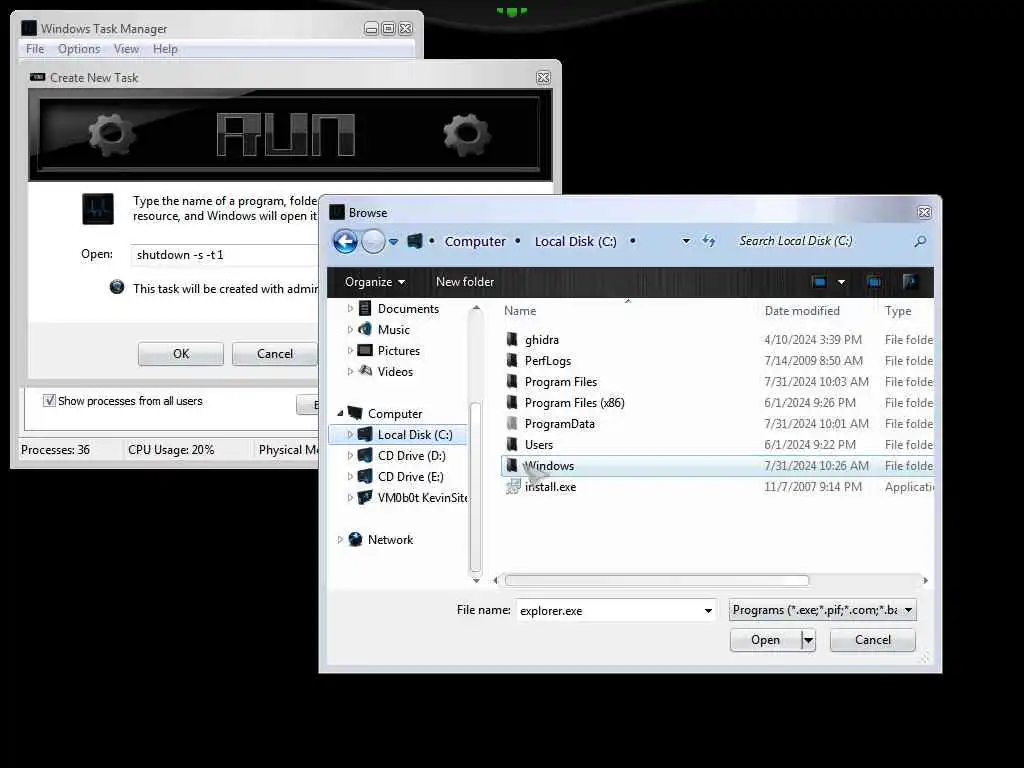
Task: Open Task Manager Help menu
Action: [165, 49]
